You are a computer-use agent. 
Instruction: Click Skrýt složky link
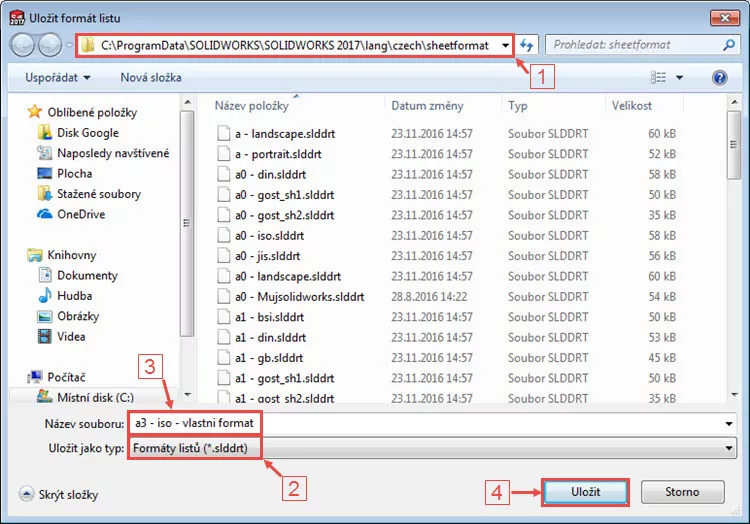point(68,494)
